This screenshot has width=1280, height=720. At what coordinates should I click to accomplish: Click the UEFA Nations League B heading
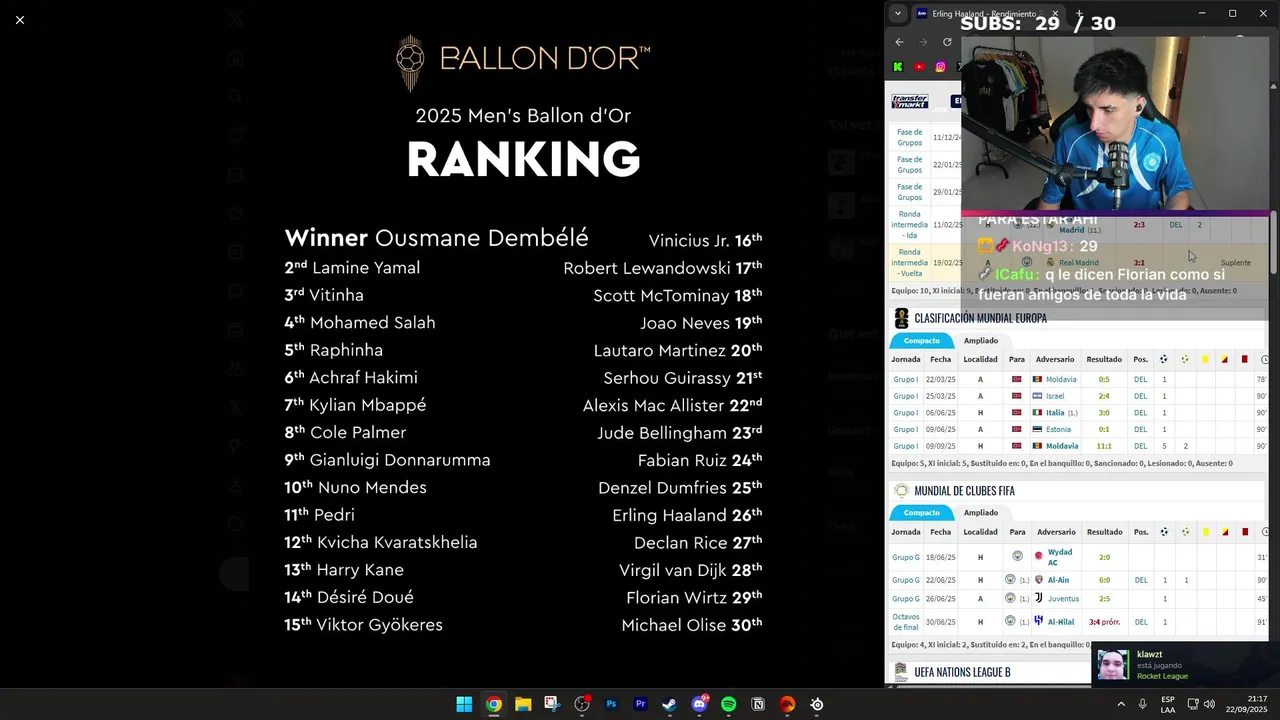pos(962,672)
